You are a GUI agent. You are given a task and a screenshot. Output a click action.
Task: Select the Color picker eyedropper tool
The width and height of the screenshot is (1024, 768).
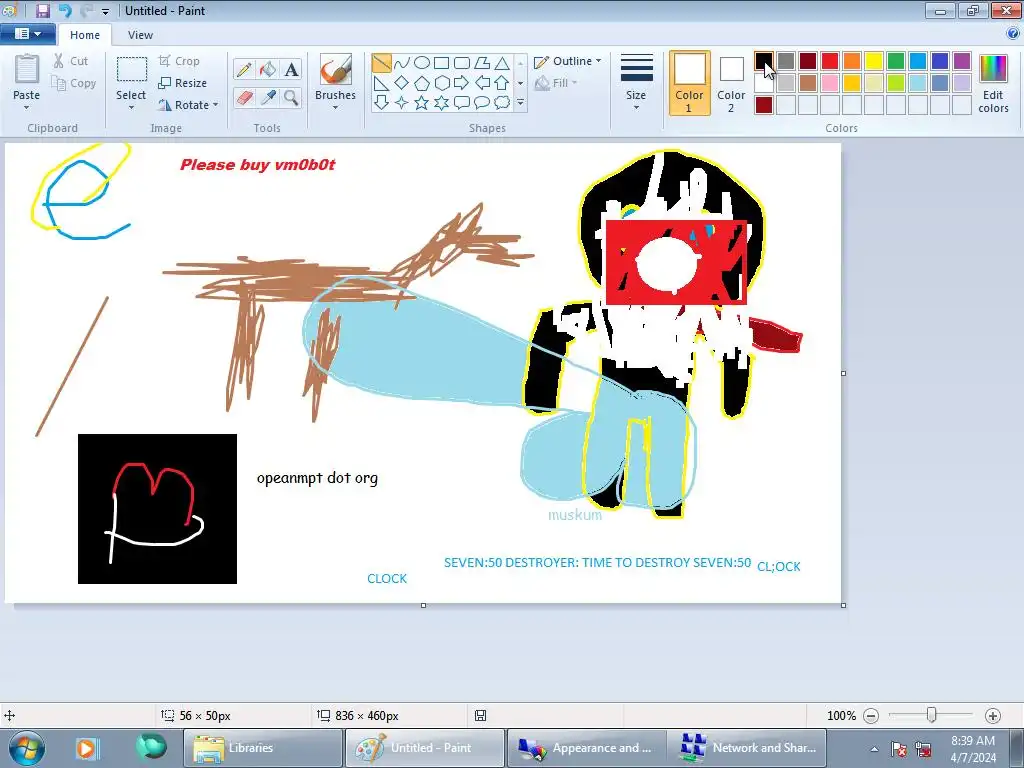[268, 98]
